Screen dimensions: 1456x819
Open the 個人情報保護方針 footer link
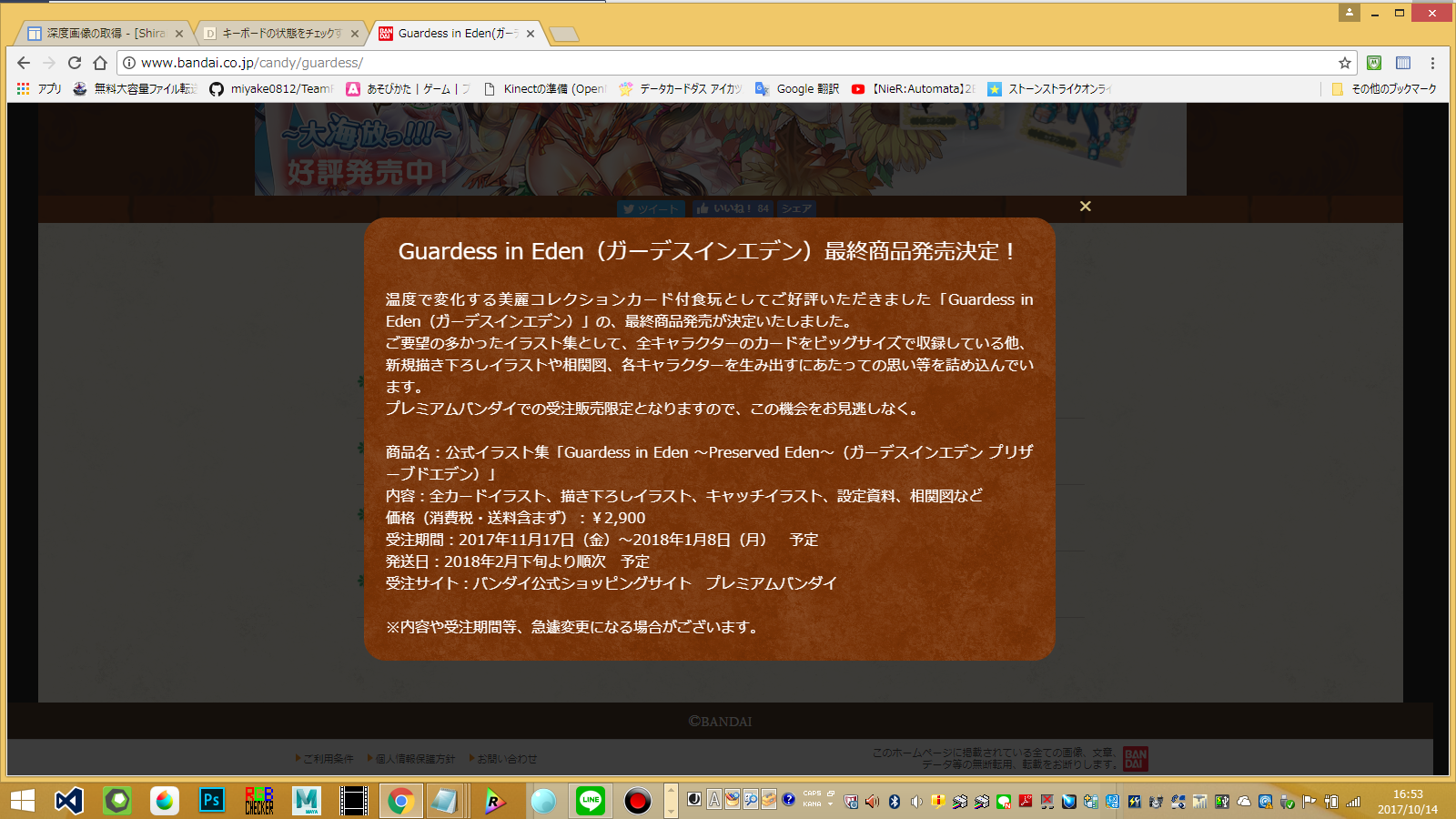[411, 758]
